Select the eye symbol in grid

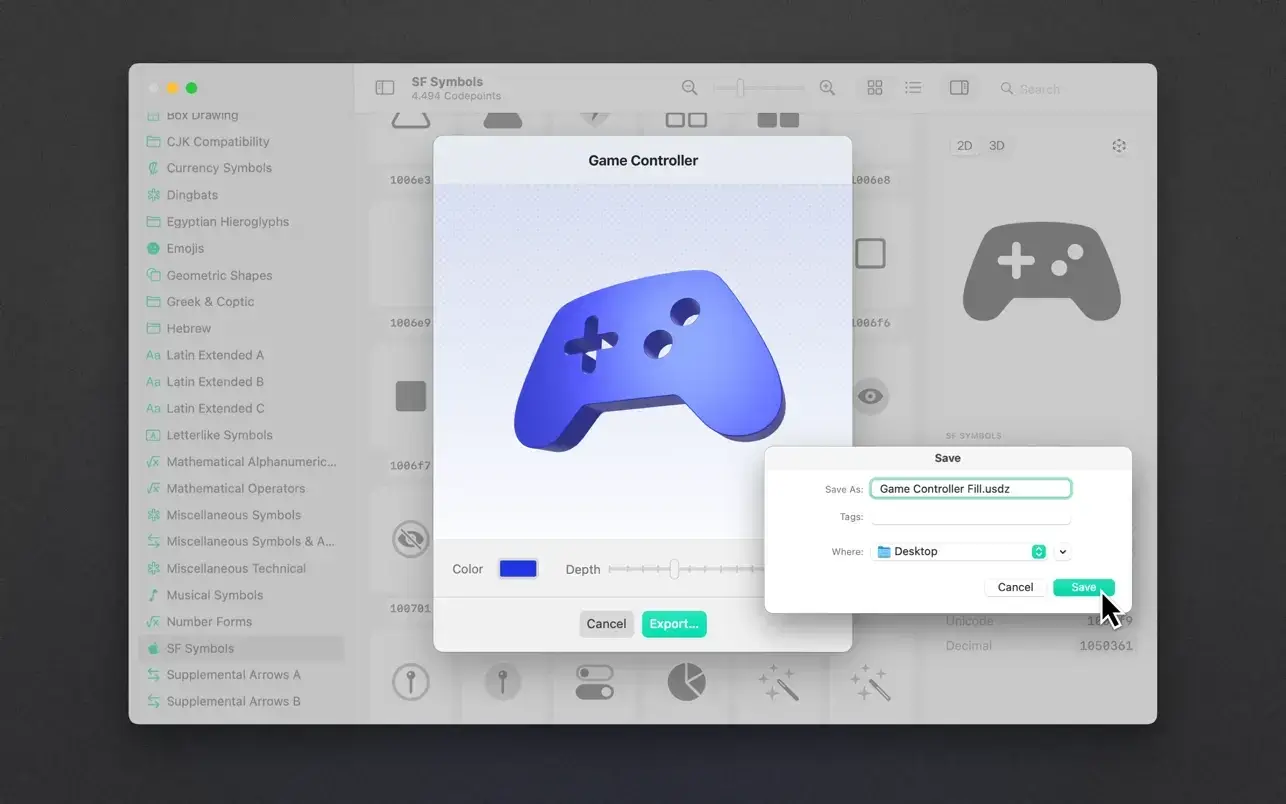(x=870, y=396)
